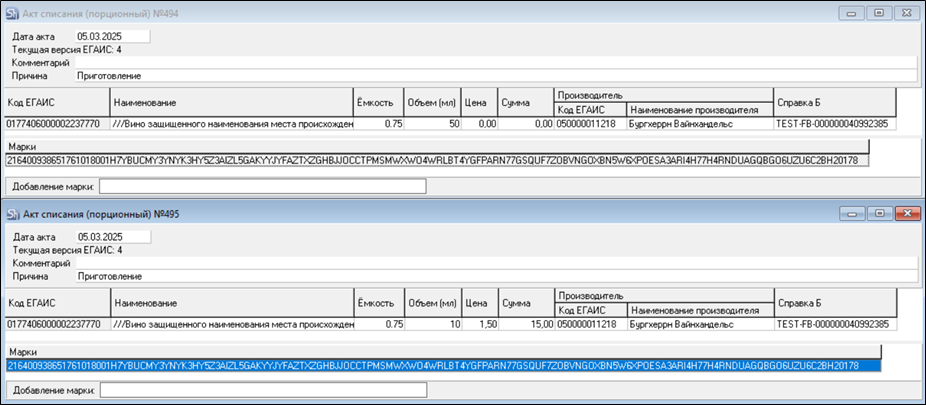
Task: Click the Справка Б column header in act №495
Action: [x=834, y=302]
